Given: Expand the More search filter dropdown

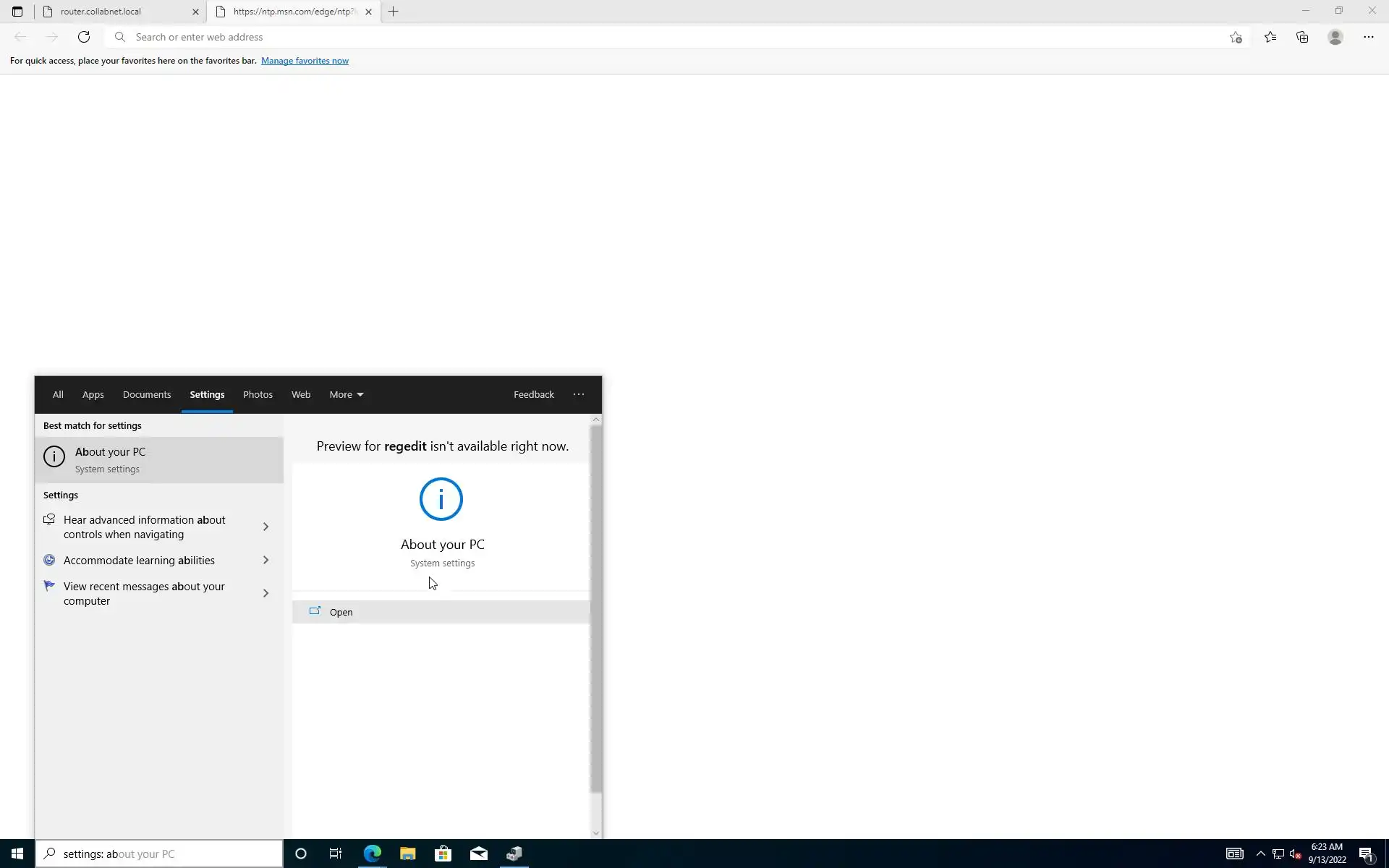Looking at the screenshot, I should click(x=347, y=394).
